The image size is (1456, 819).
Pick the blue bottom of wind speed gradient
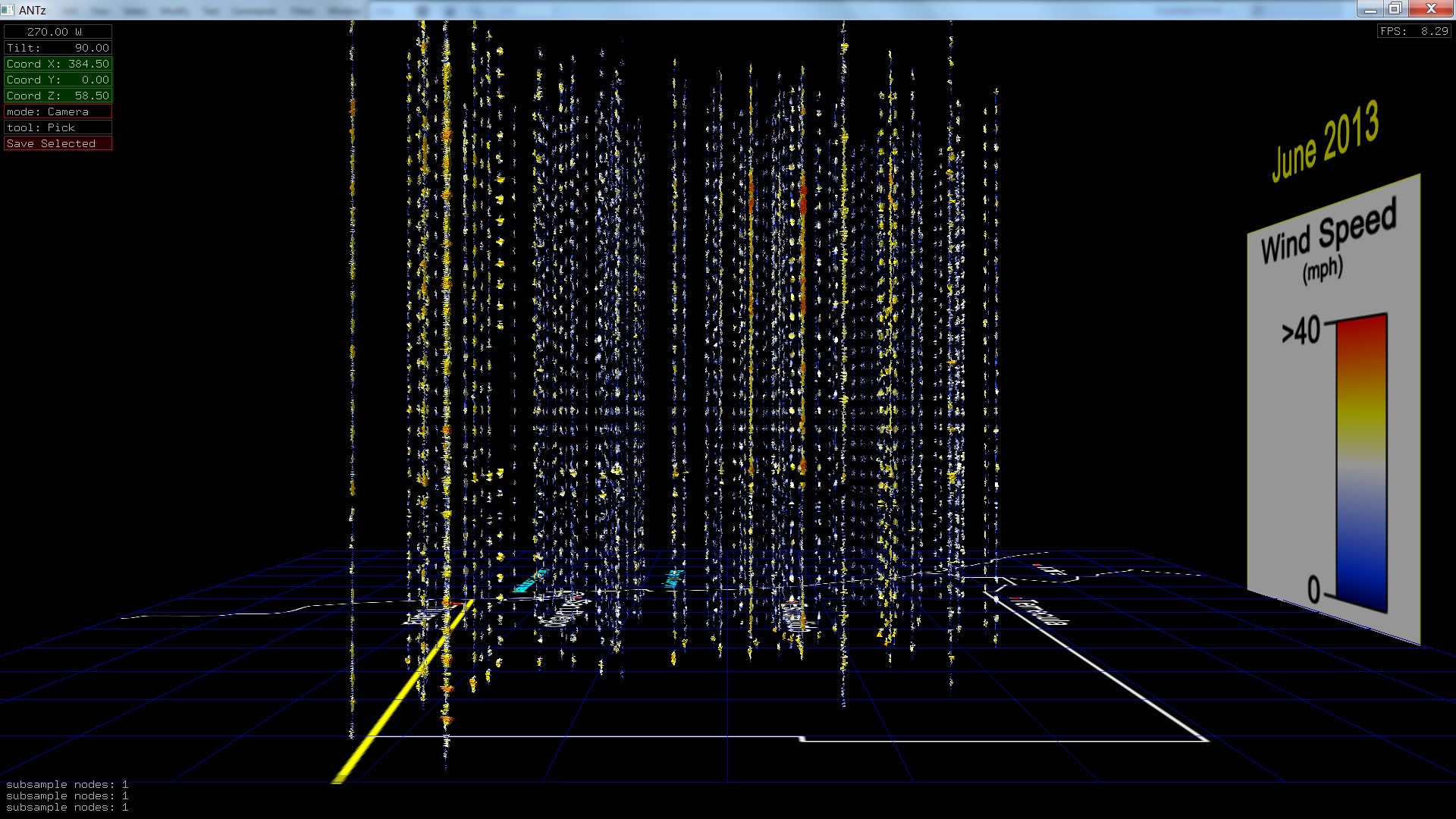[1362, 584]
